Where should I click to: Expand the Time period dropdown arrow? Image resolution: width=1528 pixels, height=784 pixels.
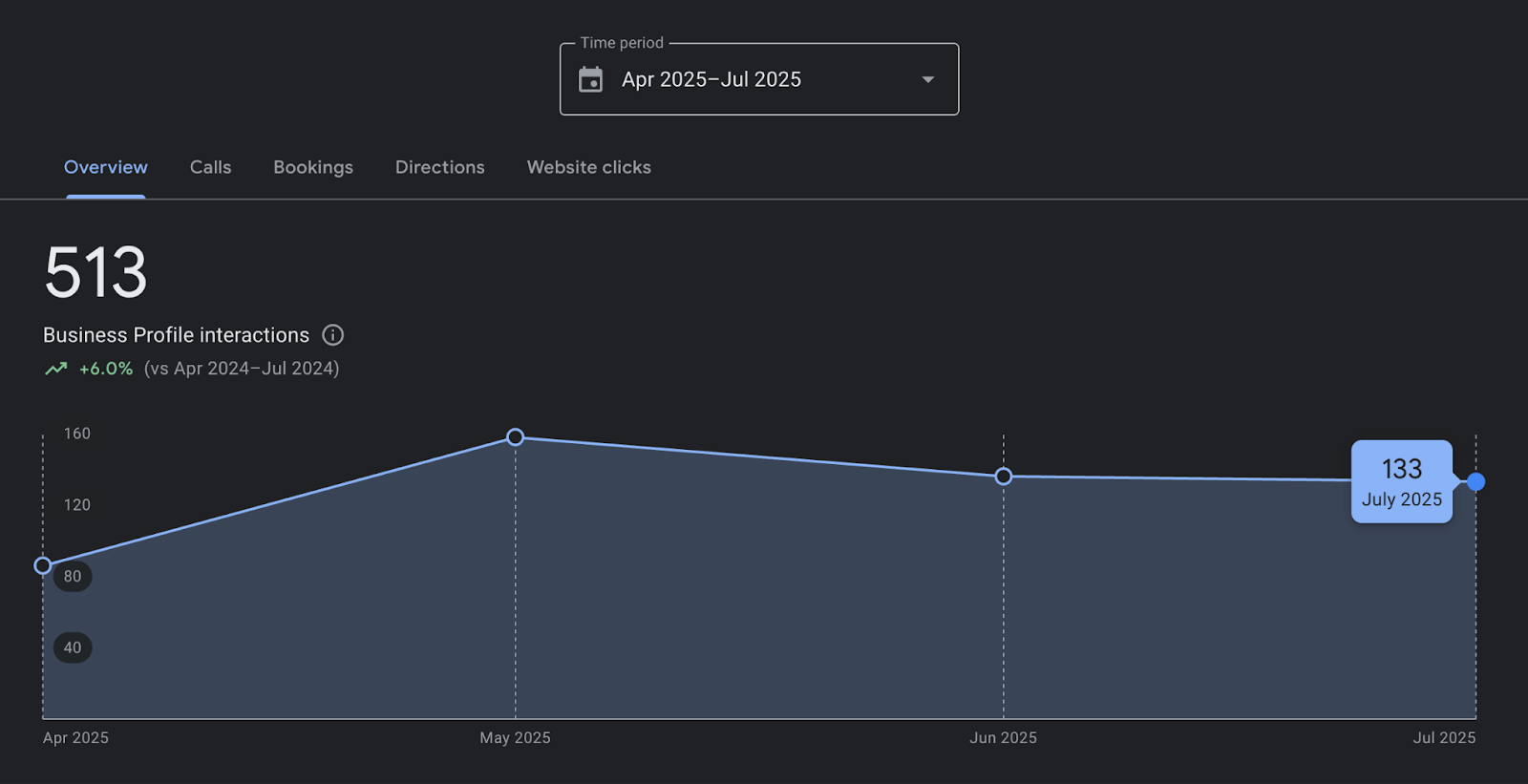927,79
